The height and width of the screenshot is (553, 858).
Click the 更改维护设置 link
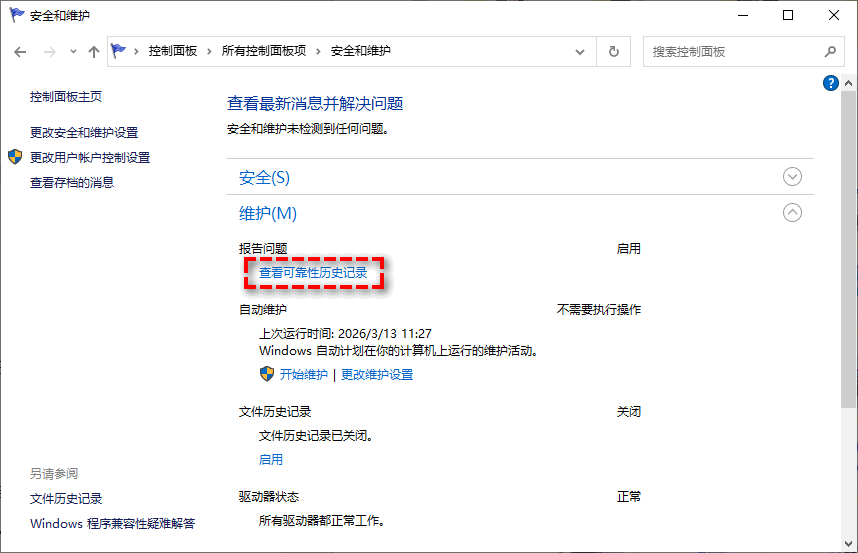(377, 375)
